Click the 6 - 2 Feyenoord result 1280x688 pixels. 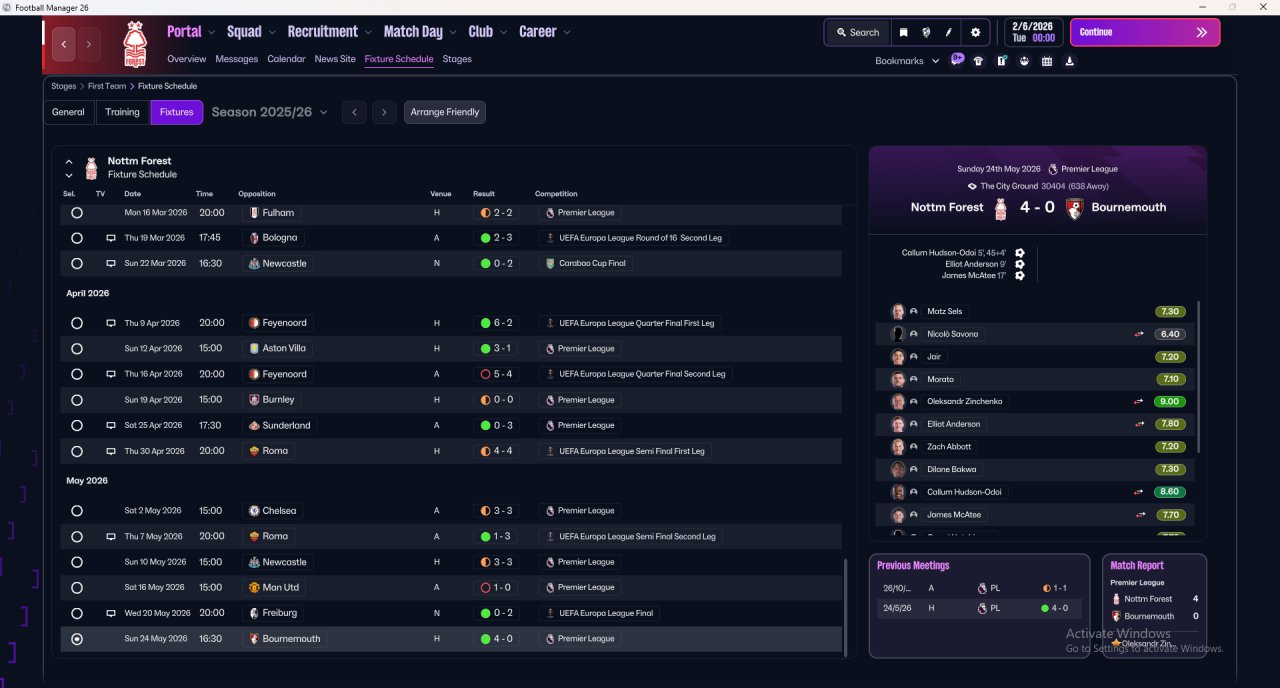point(497,323)
